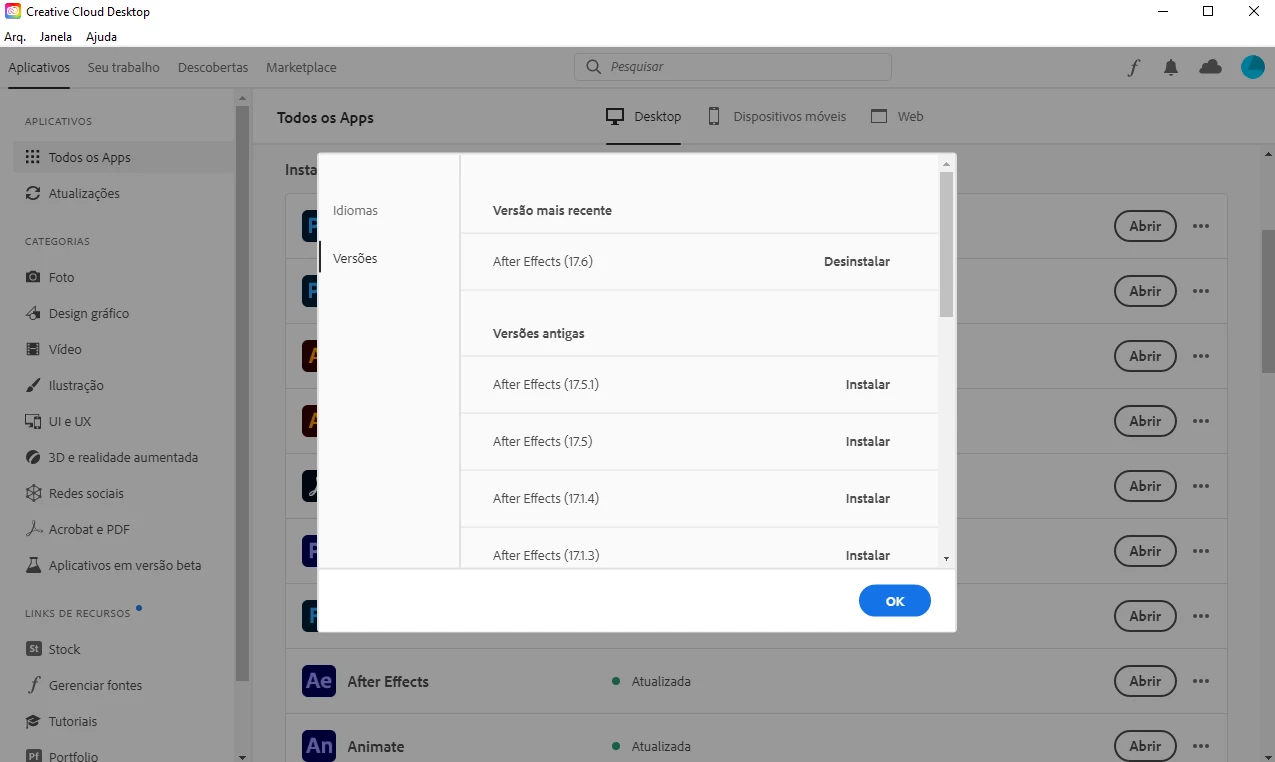Click the After Effects (17.6) version label
Viewport: 1275px width, 762px height.
click(543, 262)
